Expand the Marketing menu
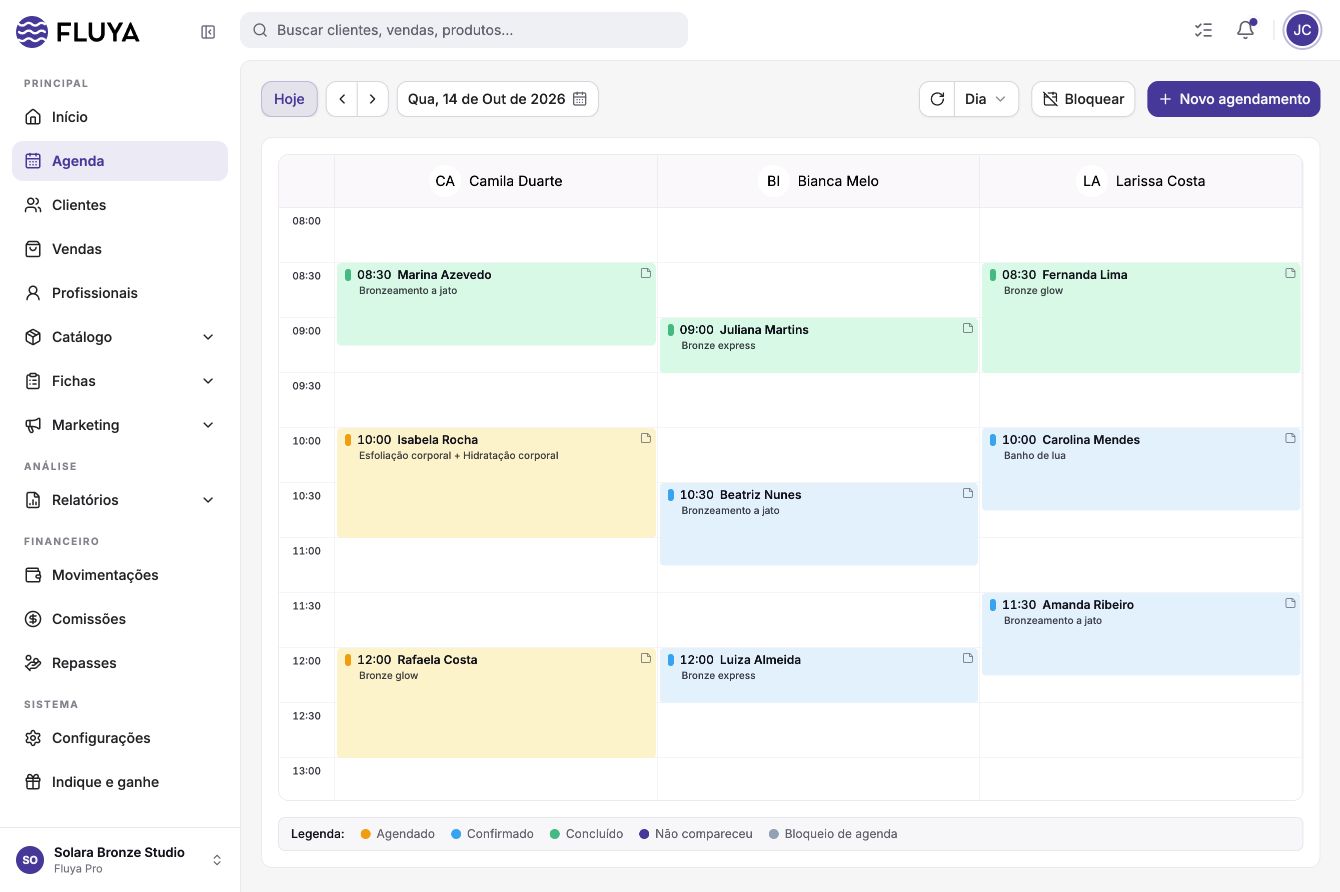The height and width of the screenshot is (892, 1340). (120, 425)
